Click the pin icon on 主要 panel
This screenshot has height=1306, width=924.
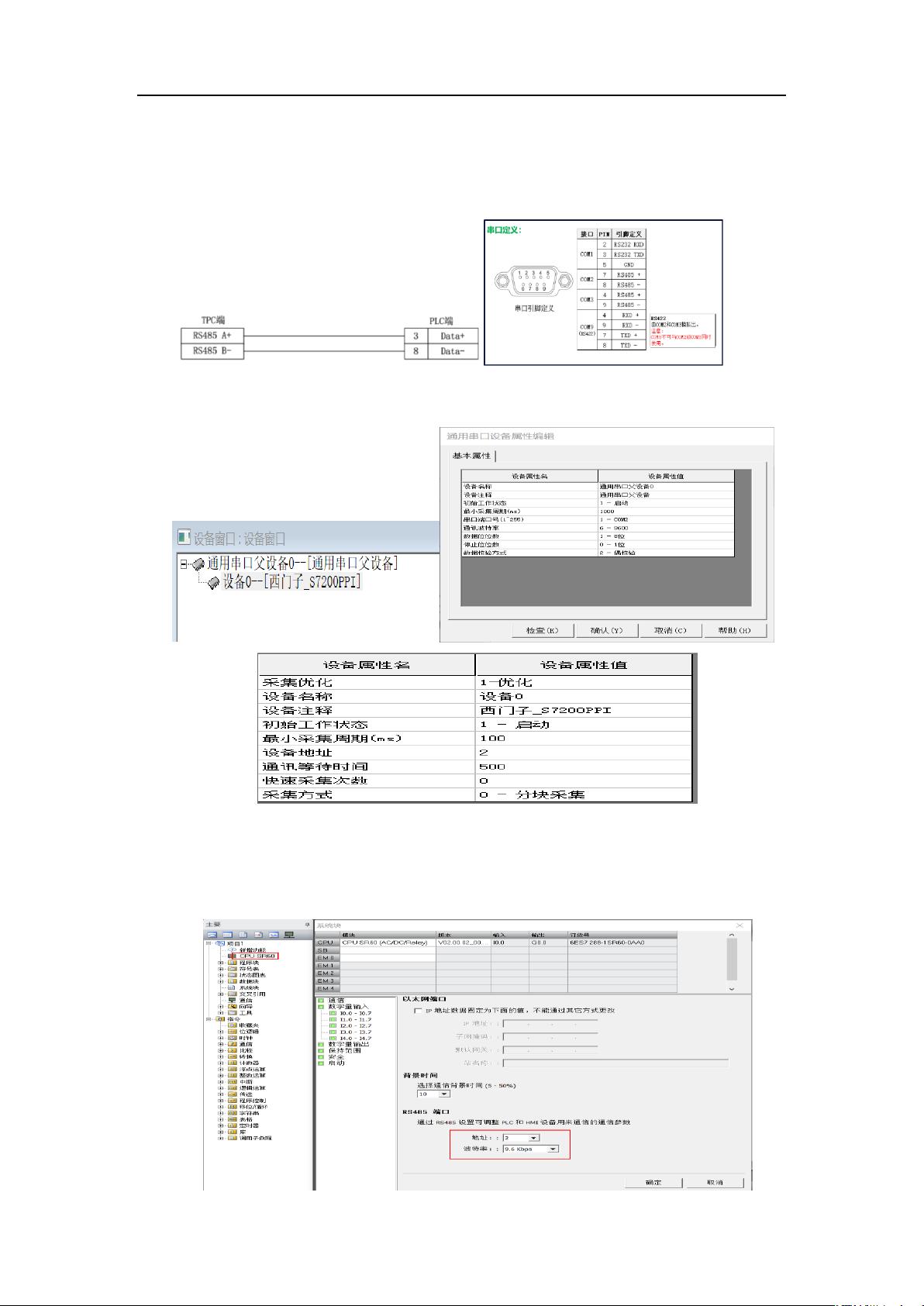point(308,925)
